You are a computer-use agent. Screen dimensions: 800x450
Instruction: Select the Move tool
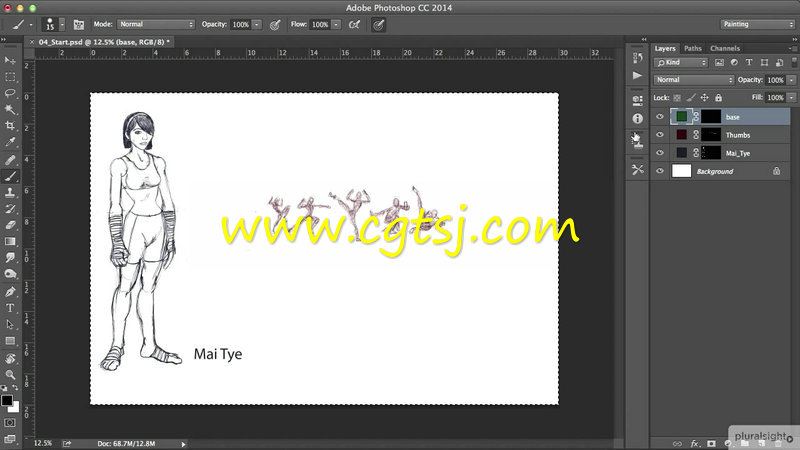(10, 61)
